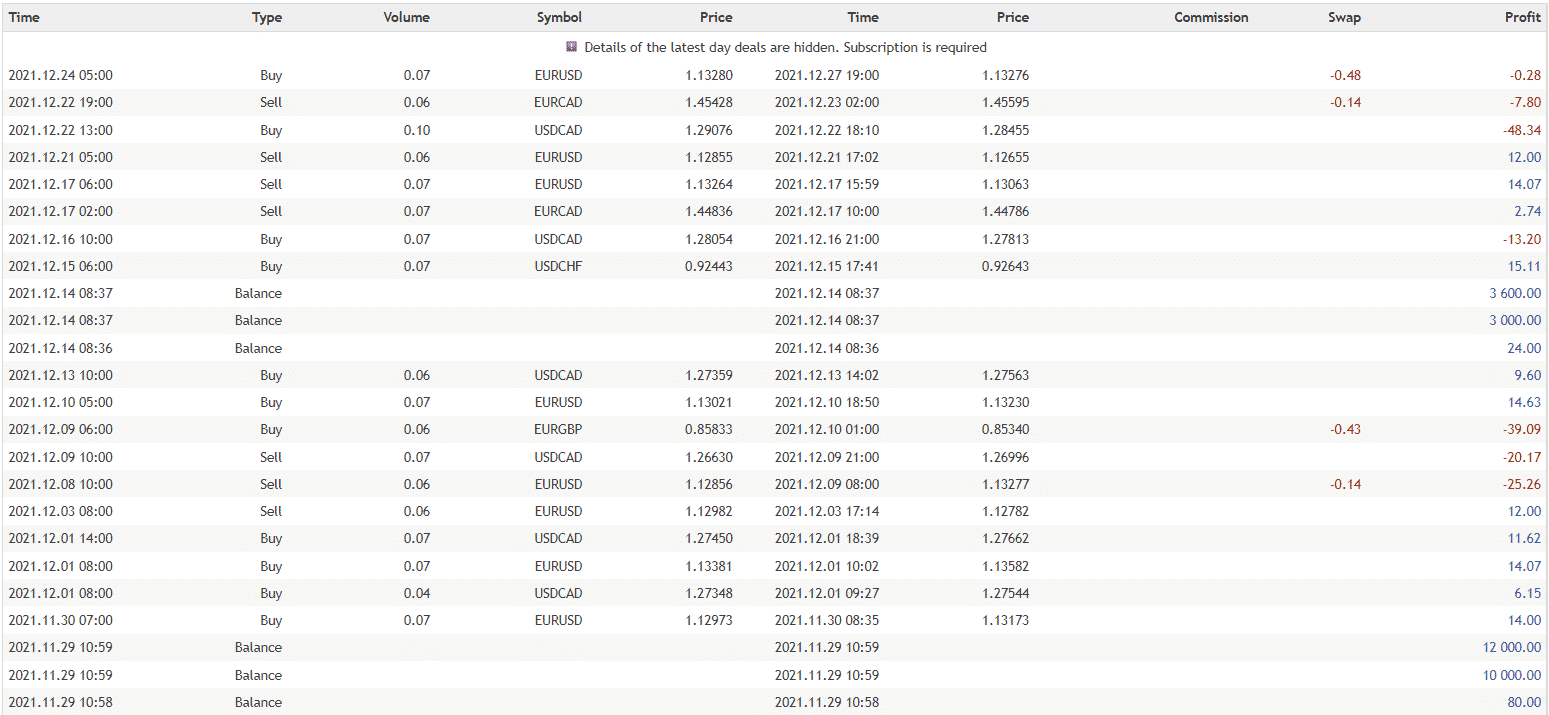Click the close price 0.85340

(x=1006, y=429)
